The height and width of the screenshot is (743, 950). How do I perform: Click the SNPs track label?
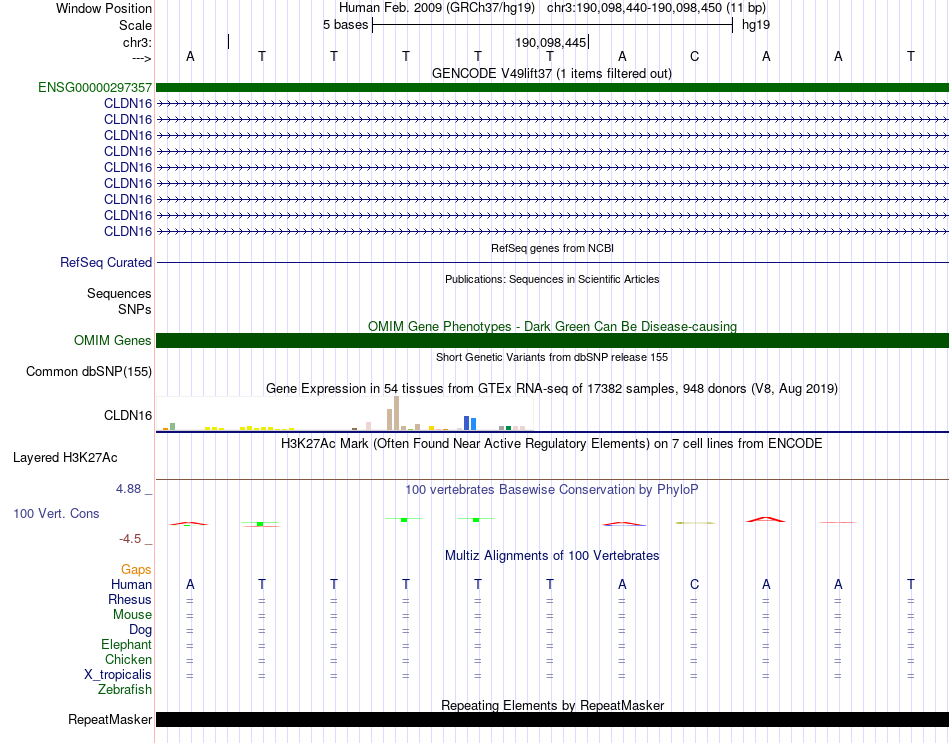click(x=135, y=309)
